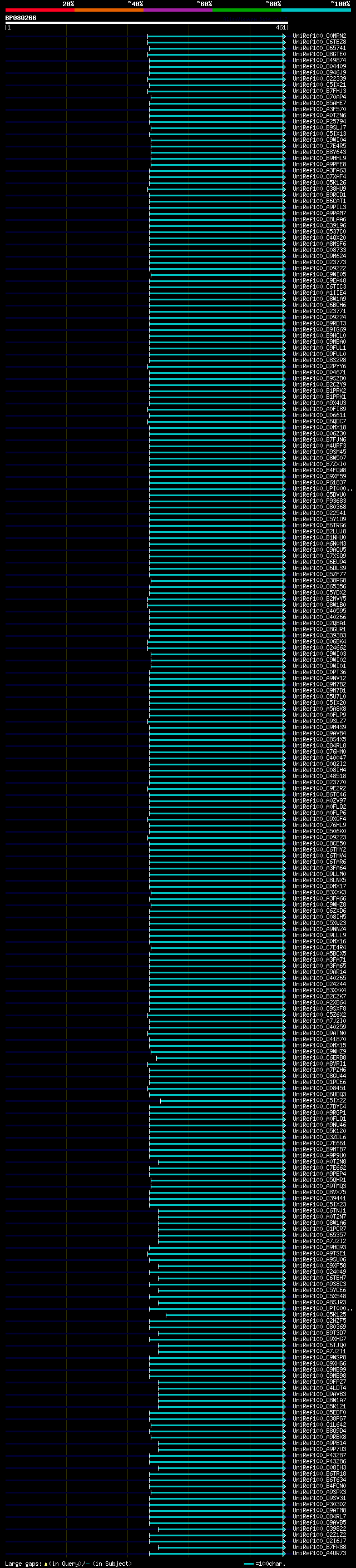This screenshot has width=356, height=1568.
Task: Click label UniRef100_C7E662
Action: click(319, 1168)
